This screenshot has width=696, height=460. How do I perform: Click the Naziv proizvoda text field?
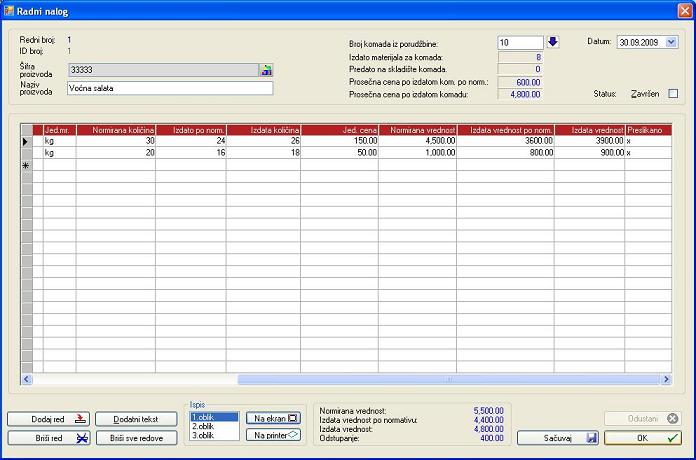[169, 88]
